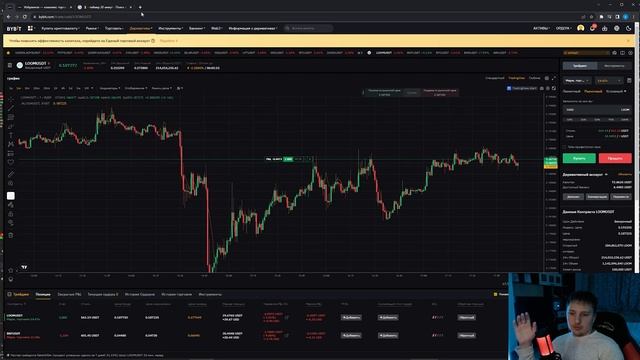
Task: Click first Добавить button in BNXUSDT row
Action: pos(351,335)
